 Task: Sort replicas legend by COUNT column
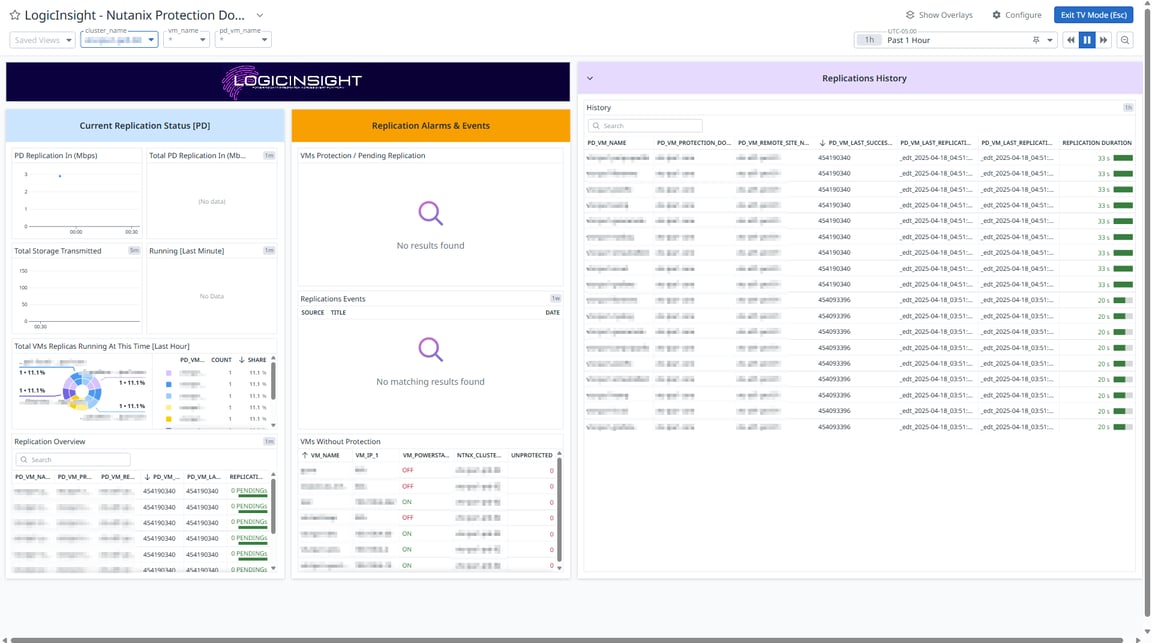[x=221, y=360]
